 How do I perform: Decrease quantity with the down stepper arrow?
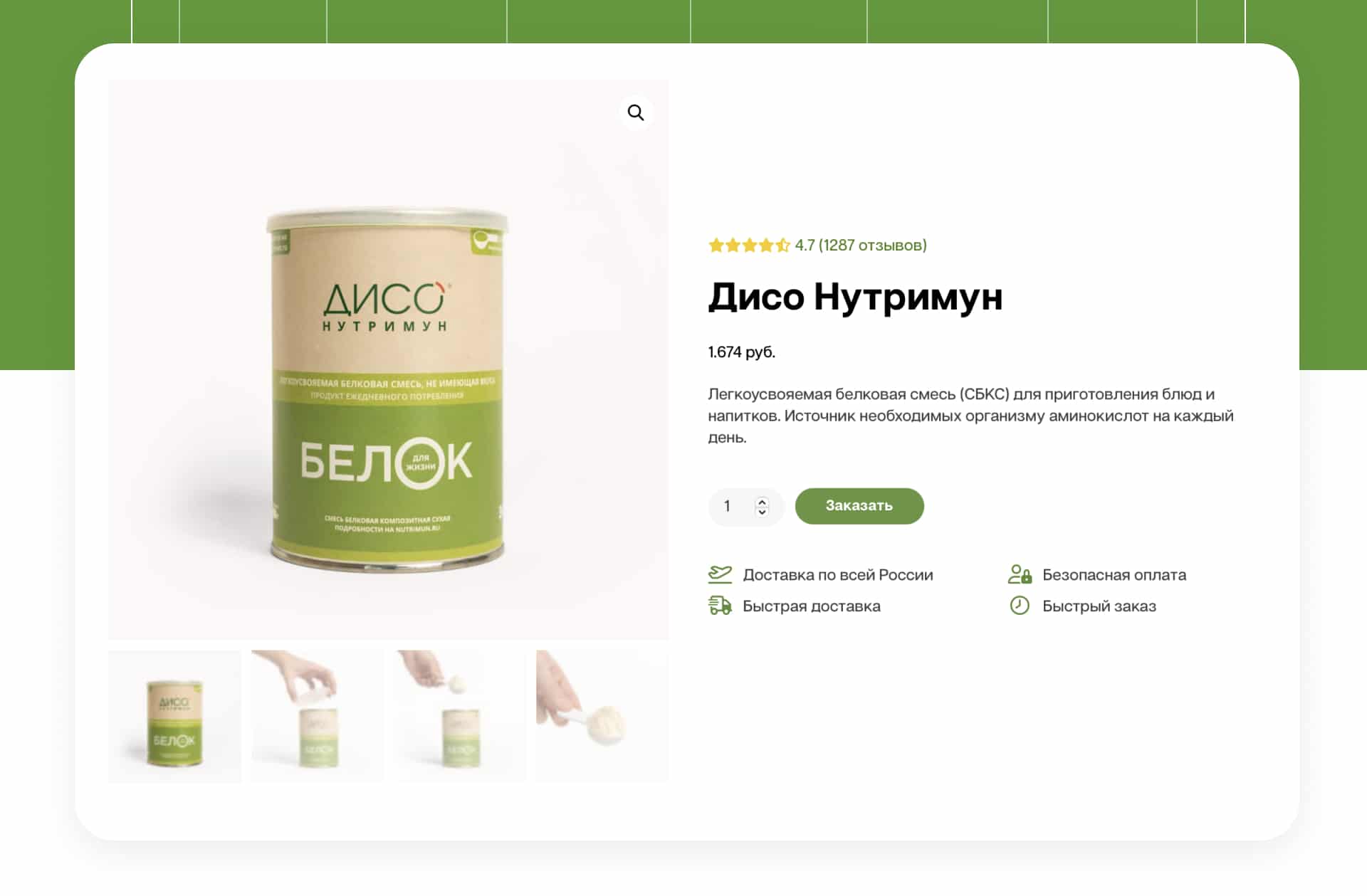click(762, 511)
